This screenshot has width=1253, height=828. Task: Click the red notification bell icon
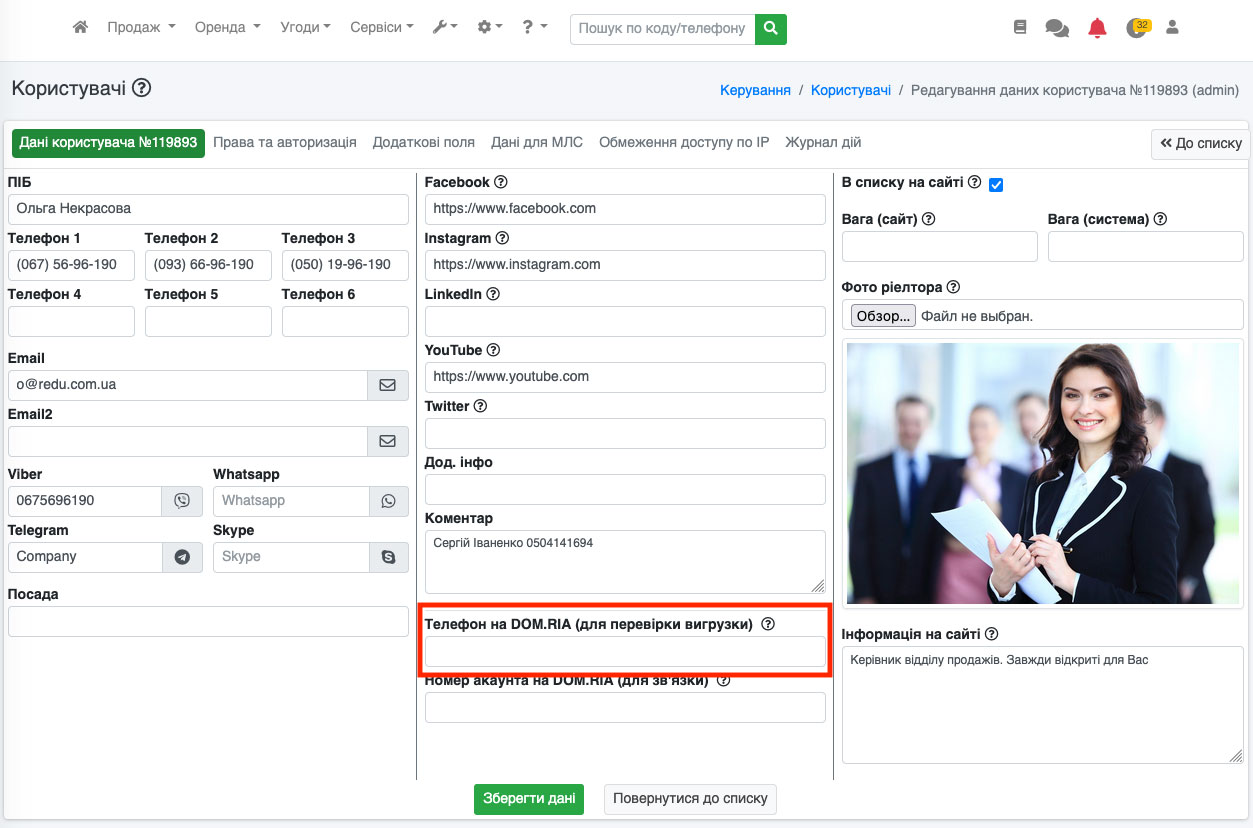click(x=1097, y=28)
